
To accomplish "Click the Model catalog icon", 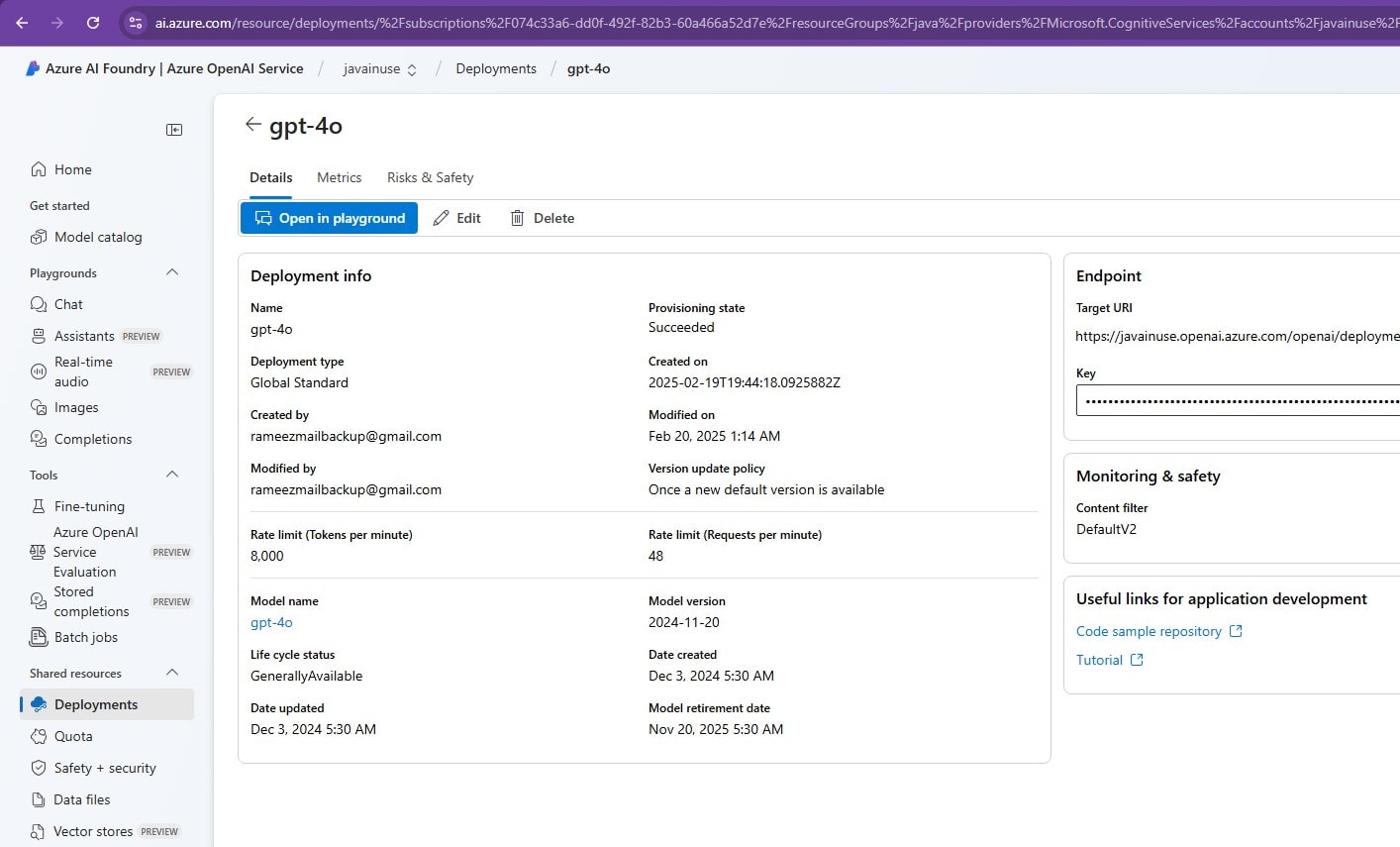I will coord(39,237).
